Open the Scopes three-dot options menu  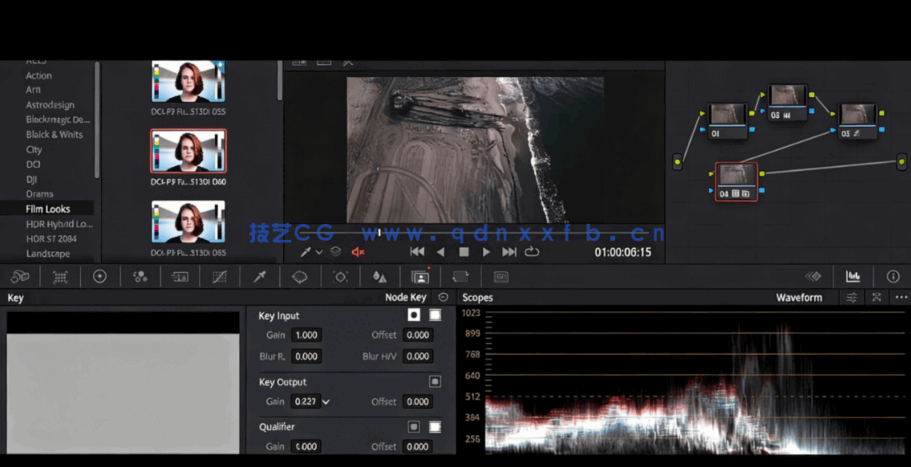[901, 297]
